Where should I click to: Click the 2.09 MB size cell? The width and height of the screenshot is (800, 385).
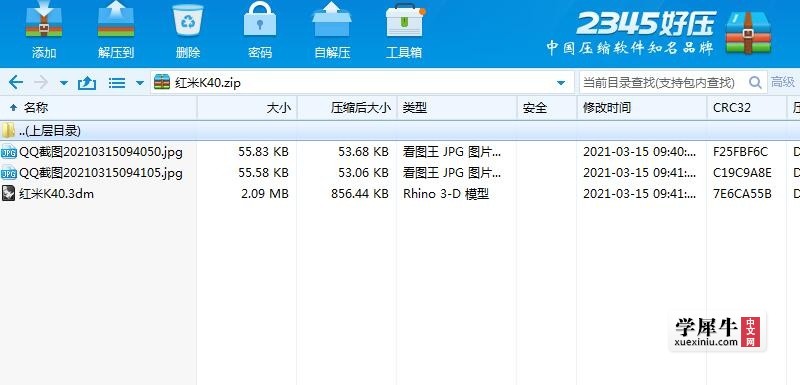[265, 194]
